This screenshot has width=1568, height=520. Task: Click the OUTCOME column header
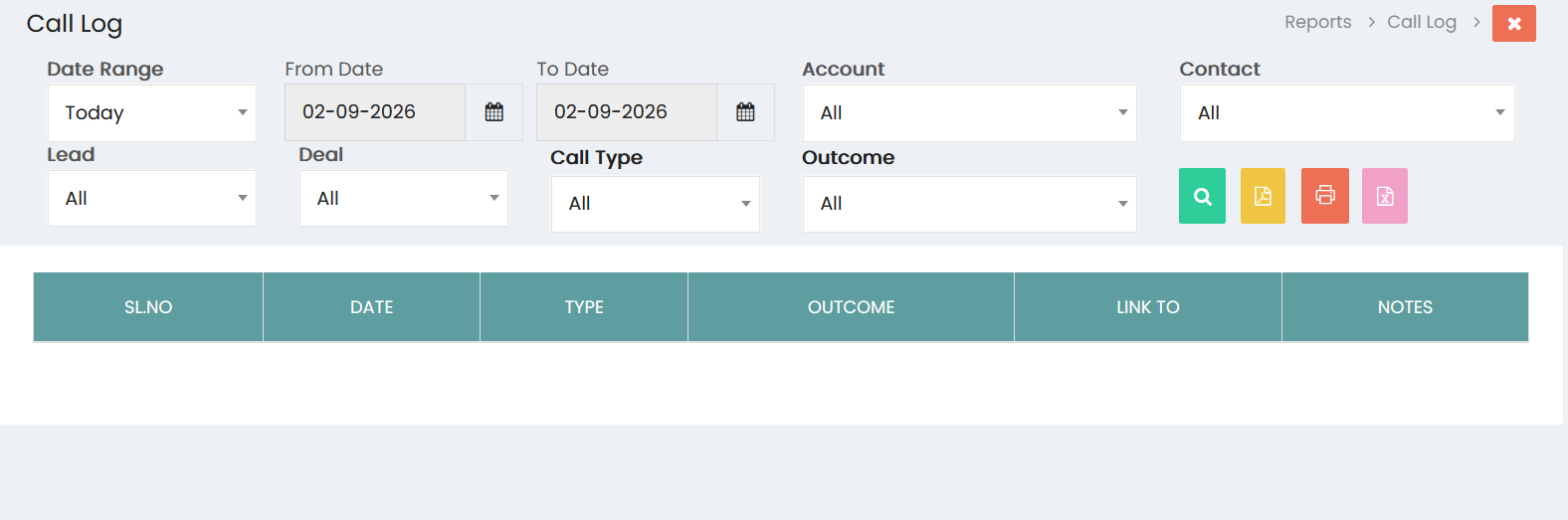851,307
